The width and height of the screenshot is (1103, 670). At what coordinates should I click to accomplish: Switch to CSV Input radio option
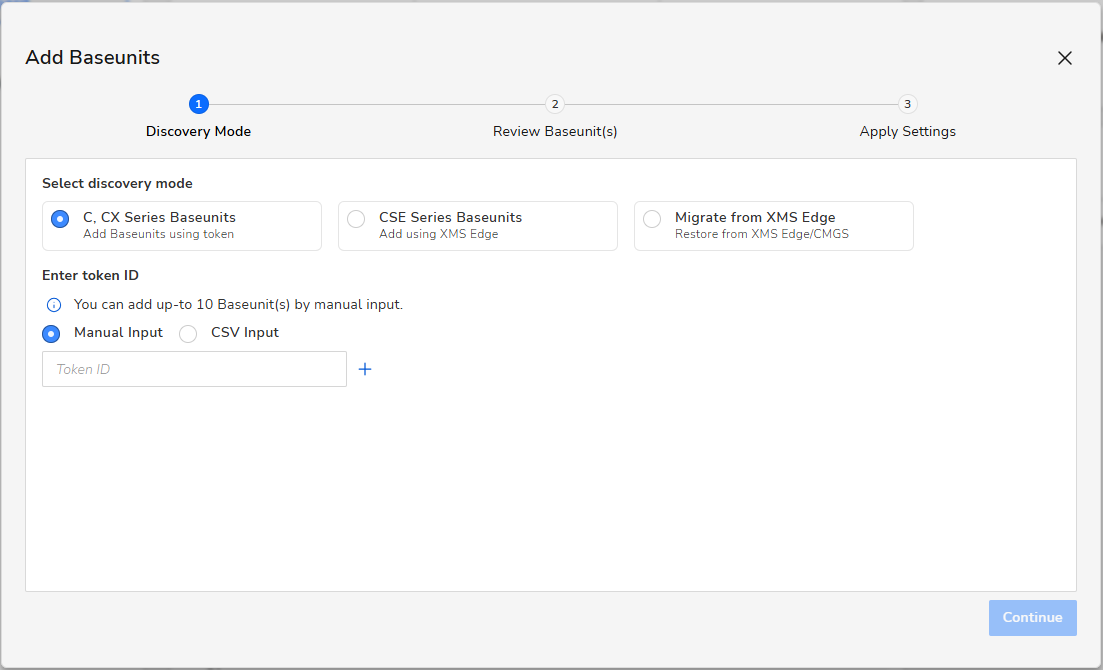(x=188, y=334)
